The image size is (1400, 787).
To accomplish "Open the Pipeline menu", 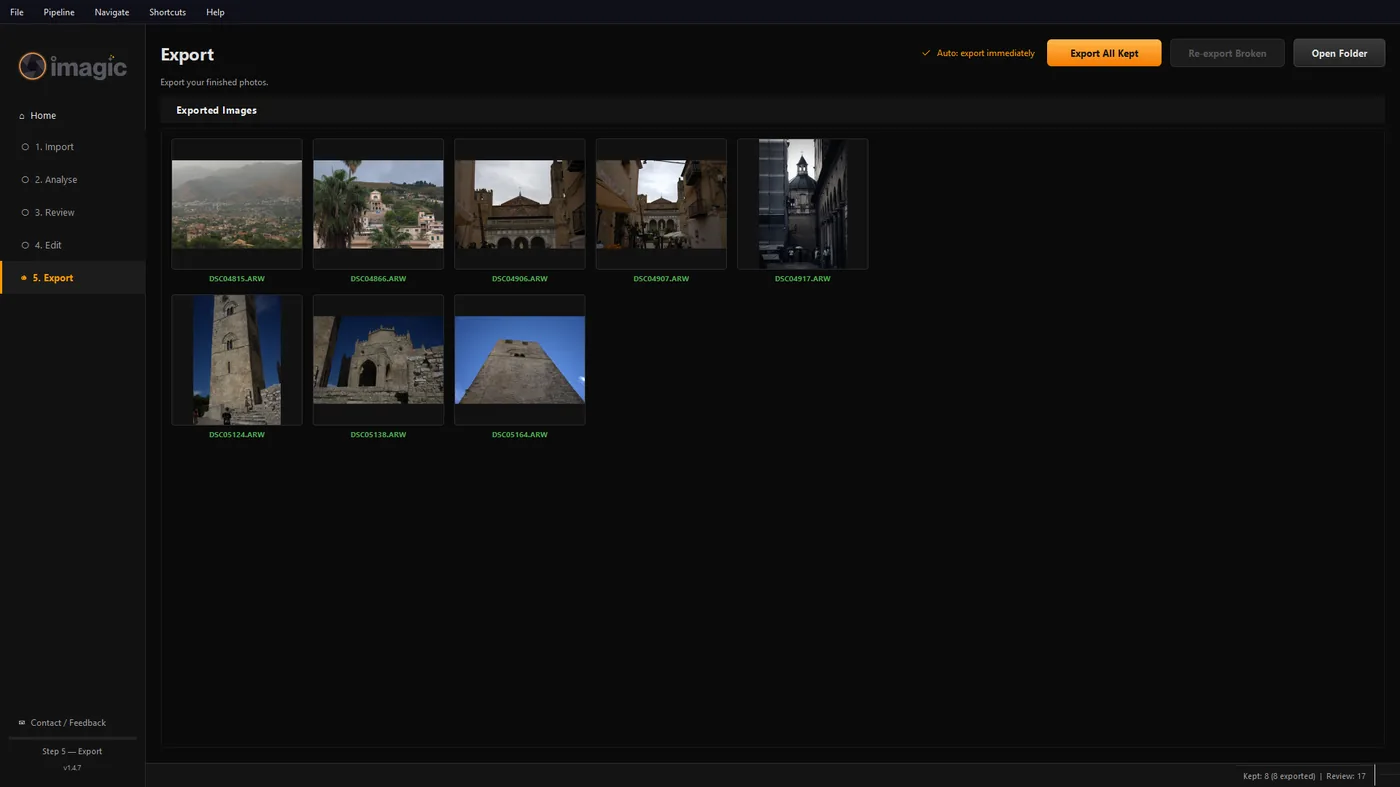I will 59,12.
